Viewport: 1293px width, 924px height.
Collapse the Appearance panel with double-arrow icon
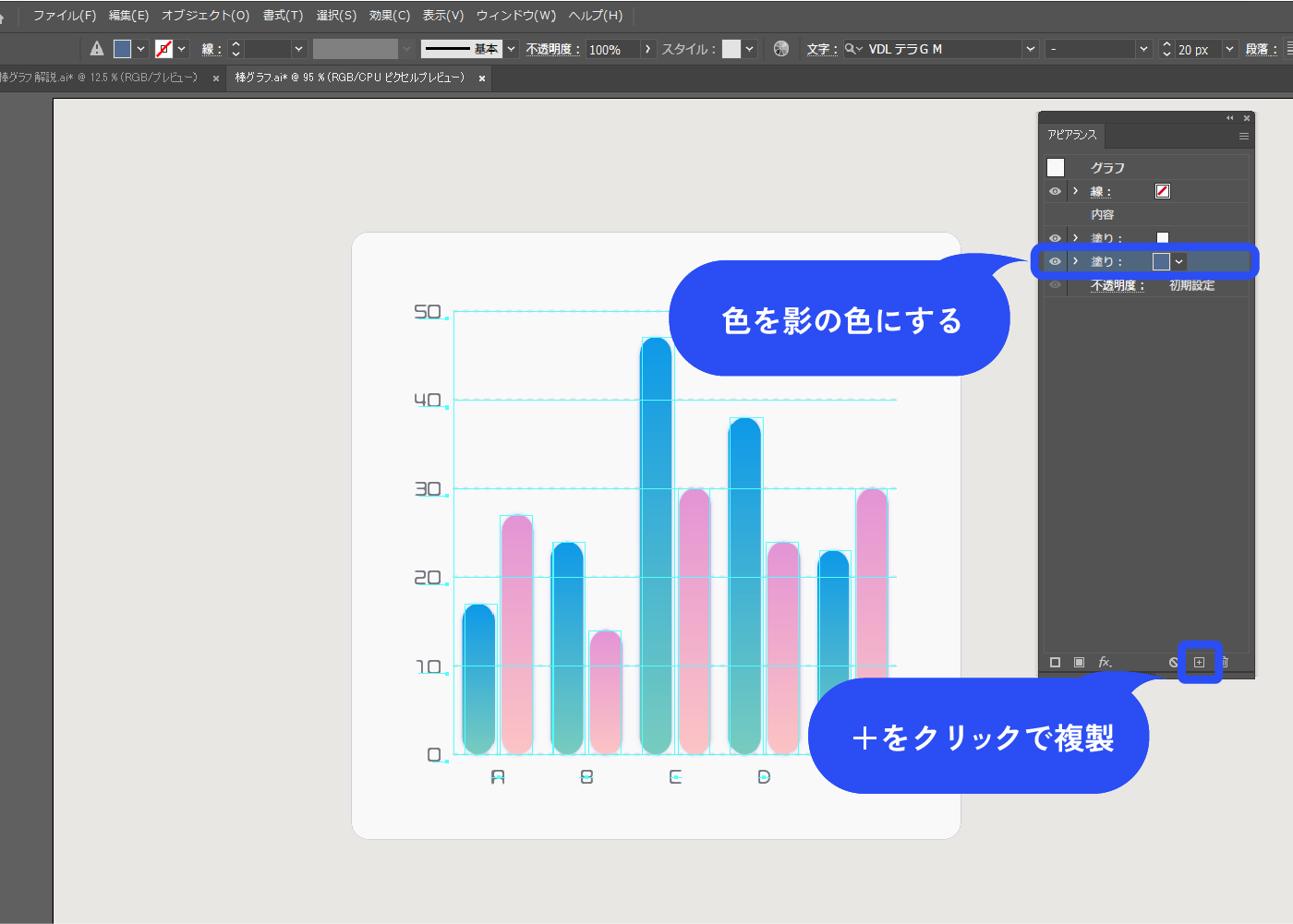pyautogui.click(x=1229, y=118)
